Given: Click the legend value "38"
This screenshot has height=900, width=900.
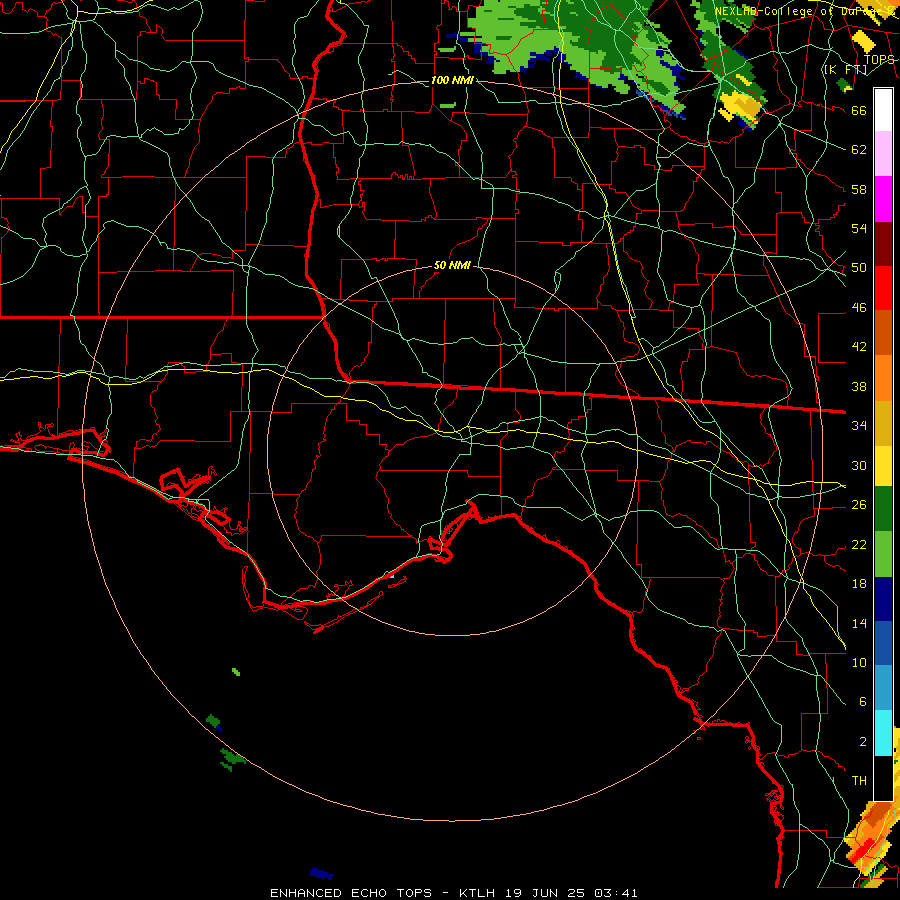Looking at the screenshot, I should (859, 386).
